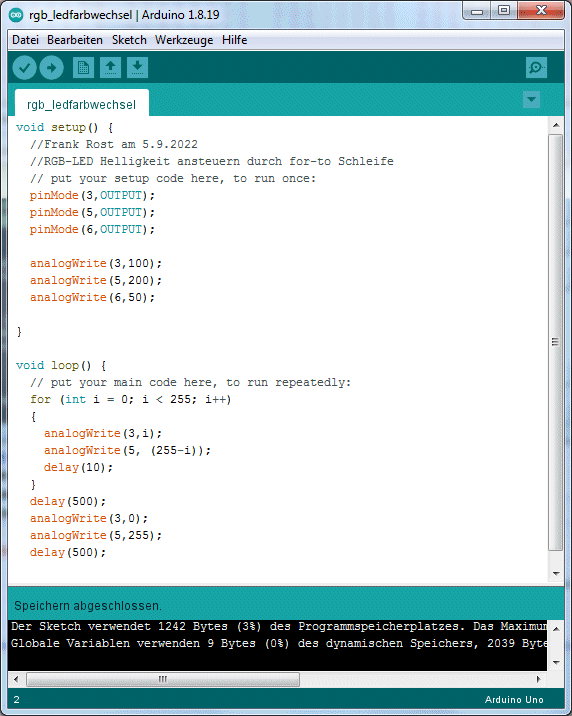Open the Hilfe menu

(235, 40)
